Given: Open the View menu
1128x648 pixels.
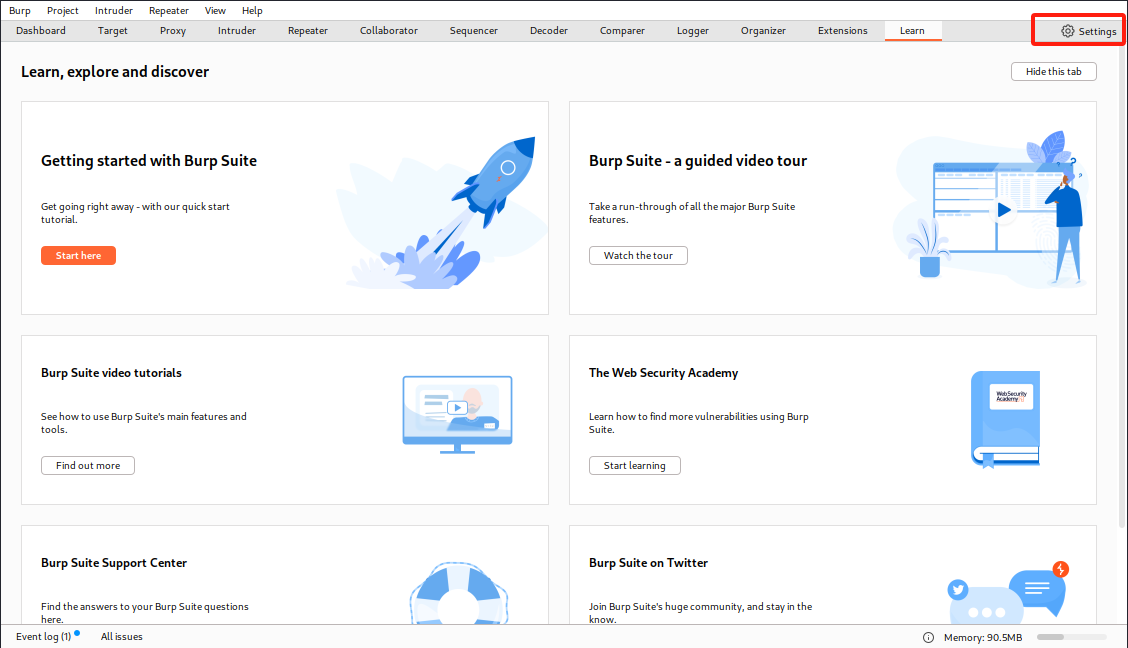Looking at the screenshot, I should click(215, 11).
